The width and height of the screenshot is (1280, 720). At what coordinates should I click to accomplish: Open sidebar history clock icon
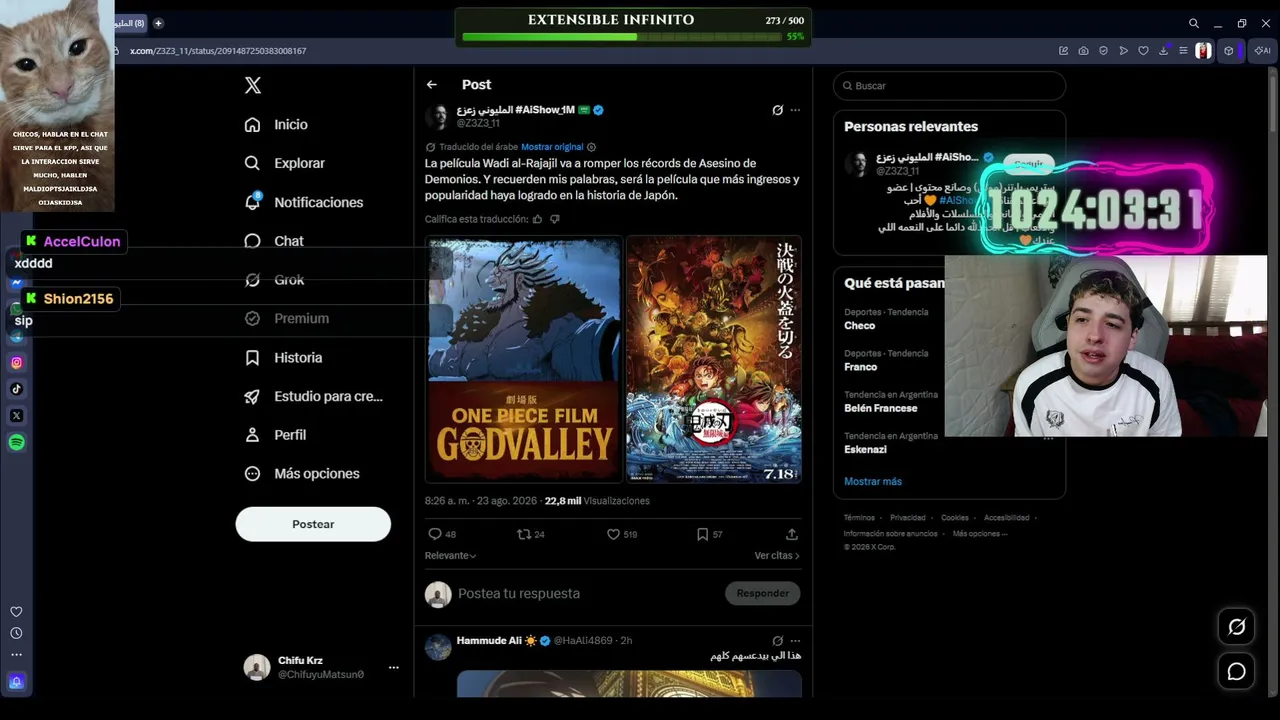pos(16,633)
